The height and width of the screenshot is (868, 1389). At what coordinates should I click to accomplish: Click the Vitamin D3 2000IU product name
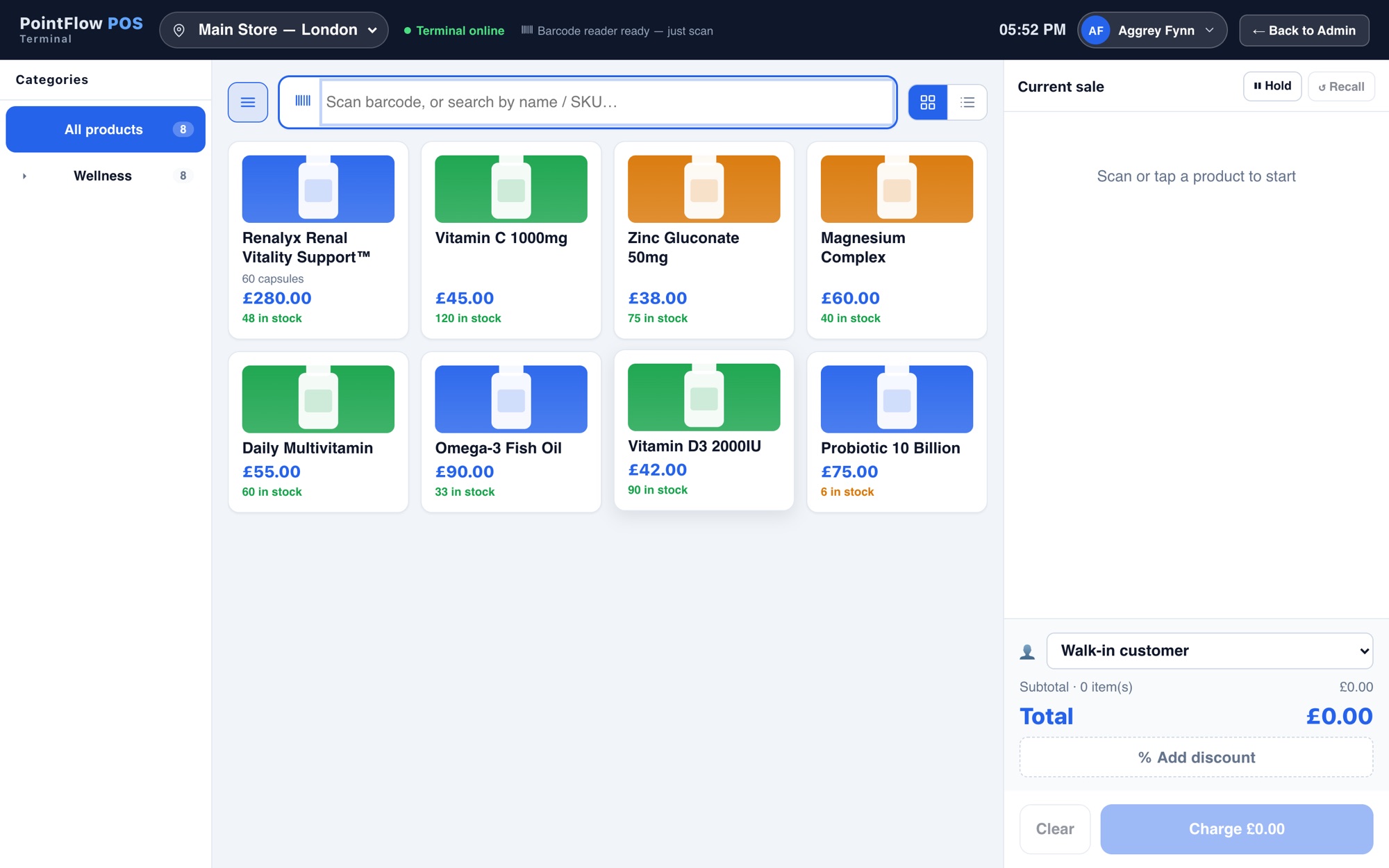(x=694, y=446)
